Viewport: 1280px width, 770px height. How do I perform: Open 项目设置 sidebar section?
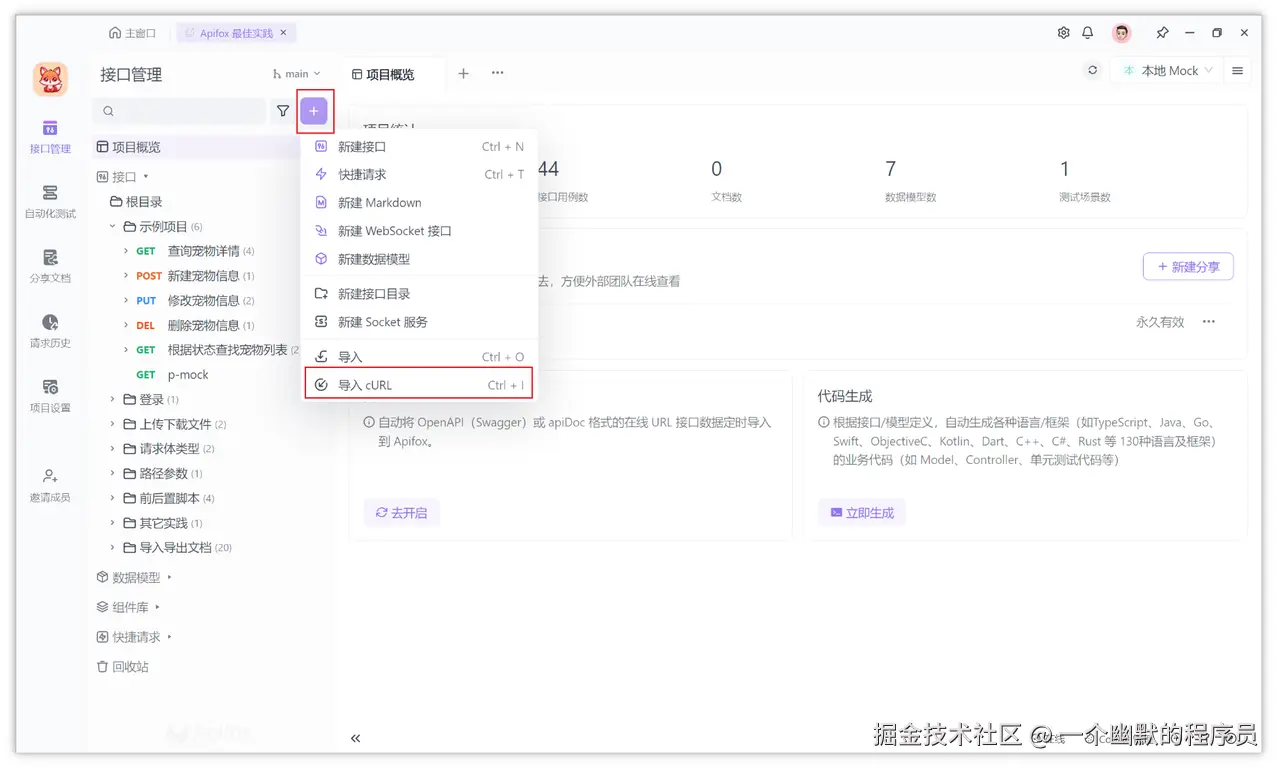(x=50, y=396)
